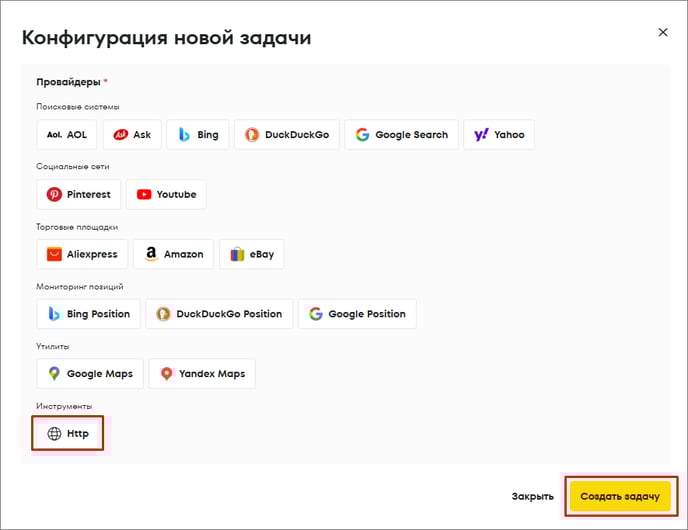The width and height of the screenshot is (688, 530).
Task: Pick Pinterest under social networks
Action: [79, 194]
